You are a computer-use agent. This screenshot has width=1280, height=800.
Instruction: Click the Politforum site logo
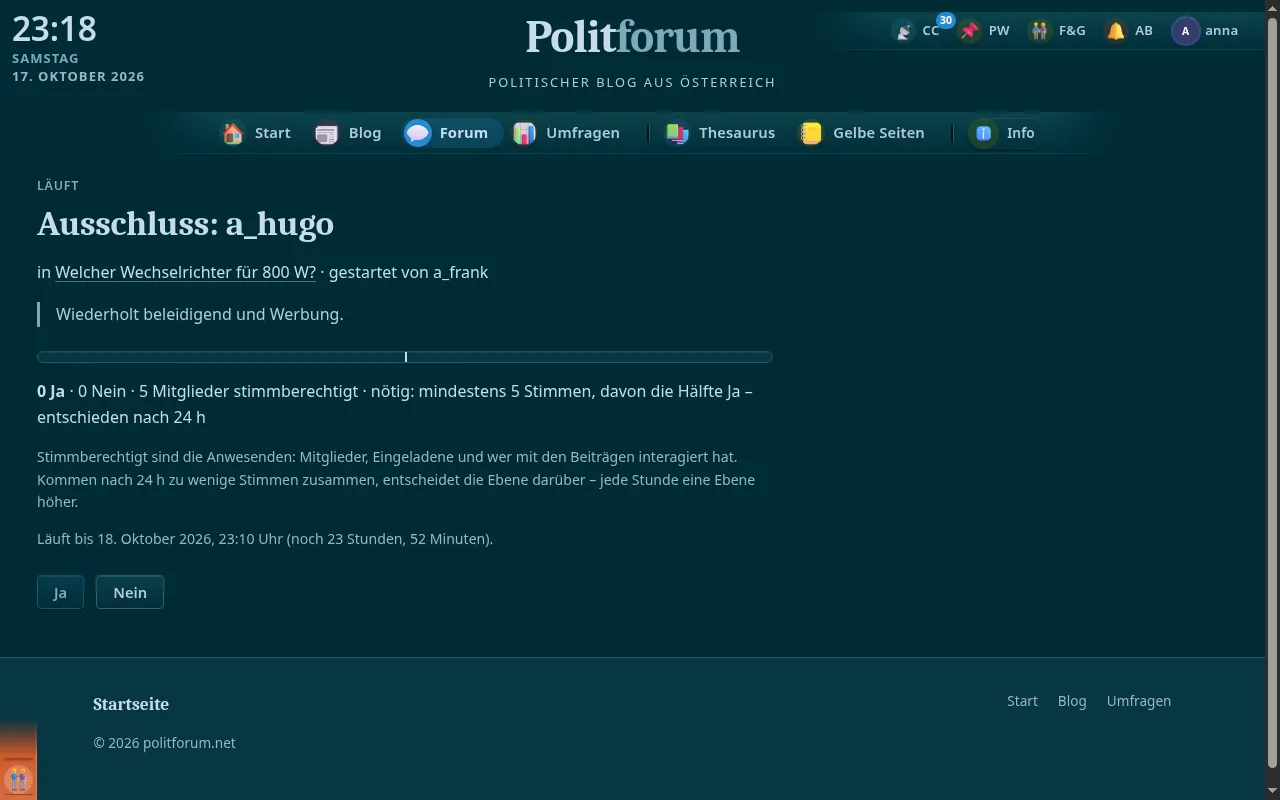pyautogui.click(x=632, y=37)
